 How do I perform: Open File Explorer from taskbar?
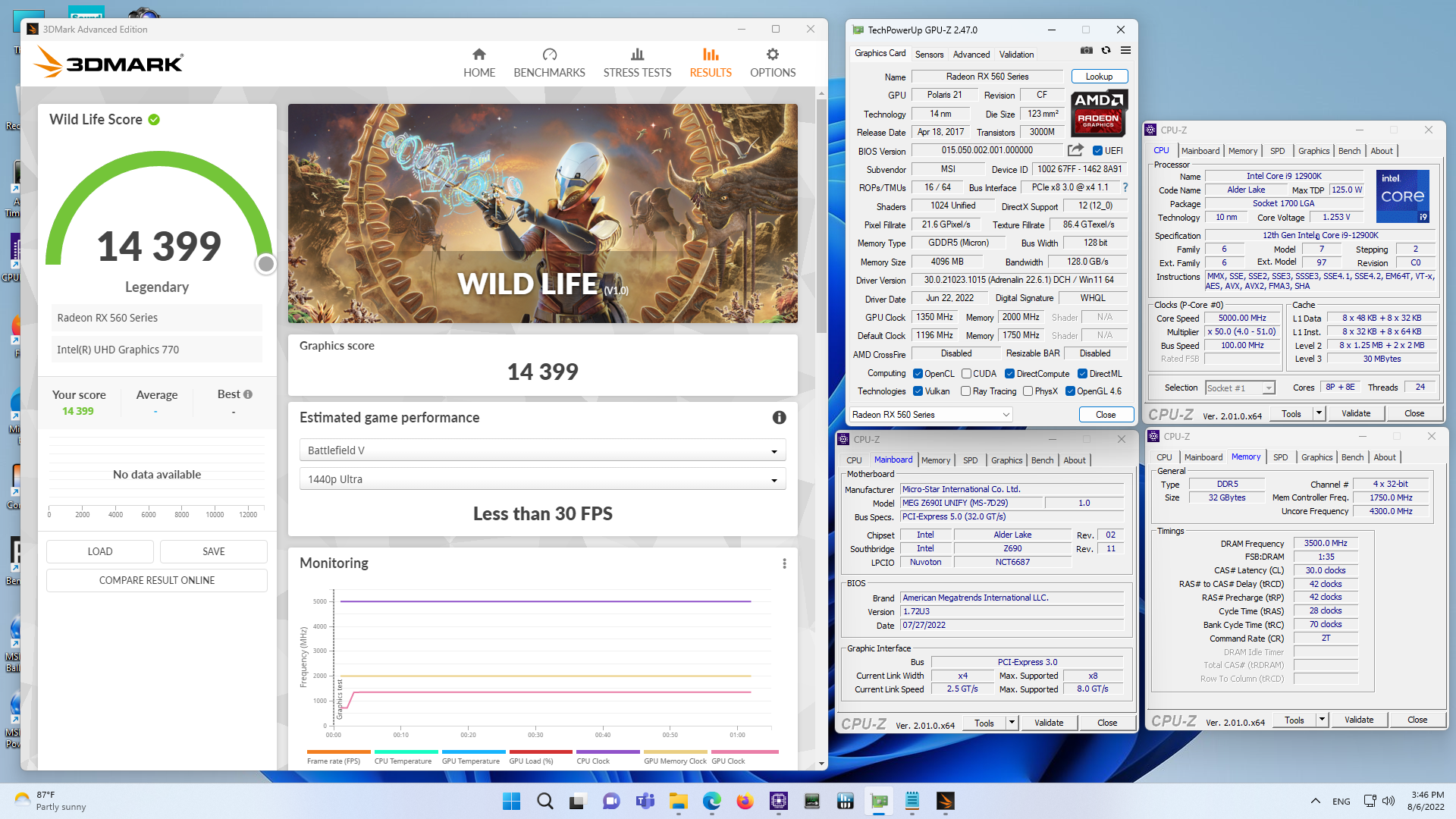tap(678, 801)
